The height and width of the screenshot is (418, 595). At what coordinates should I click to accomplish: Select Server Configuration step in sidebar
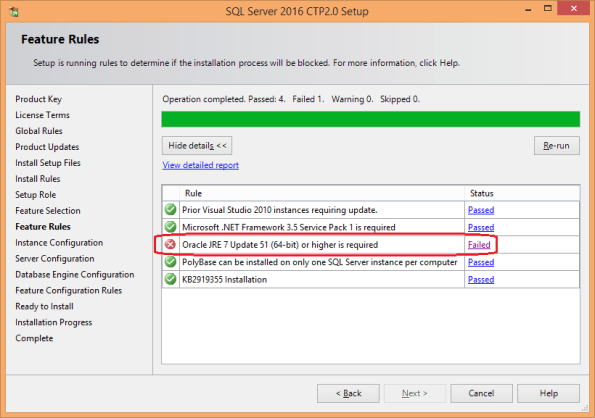tap(55, 258)
